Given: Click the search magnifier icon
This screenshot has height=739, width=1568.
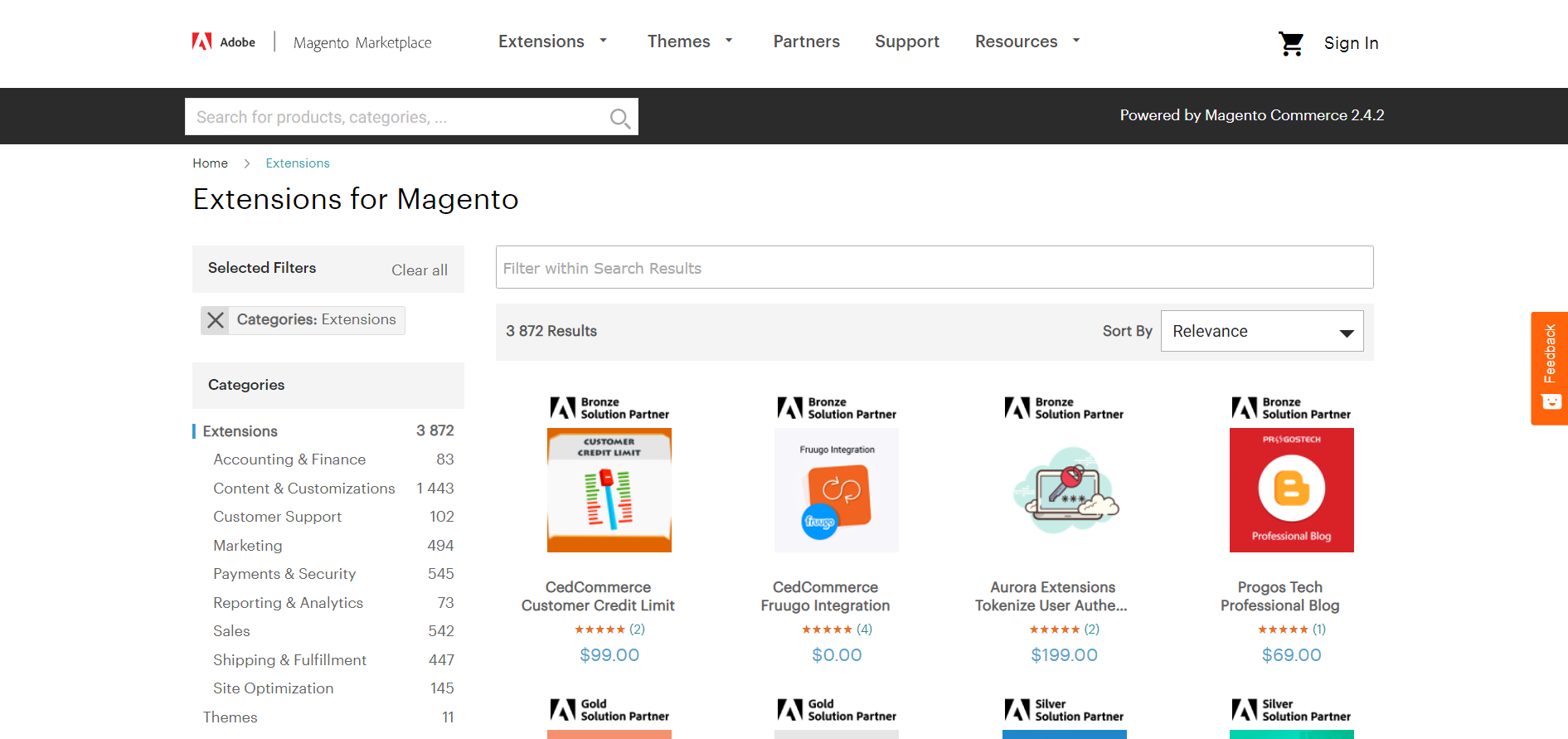Looking at the screenshot, I should (619, 119).
